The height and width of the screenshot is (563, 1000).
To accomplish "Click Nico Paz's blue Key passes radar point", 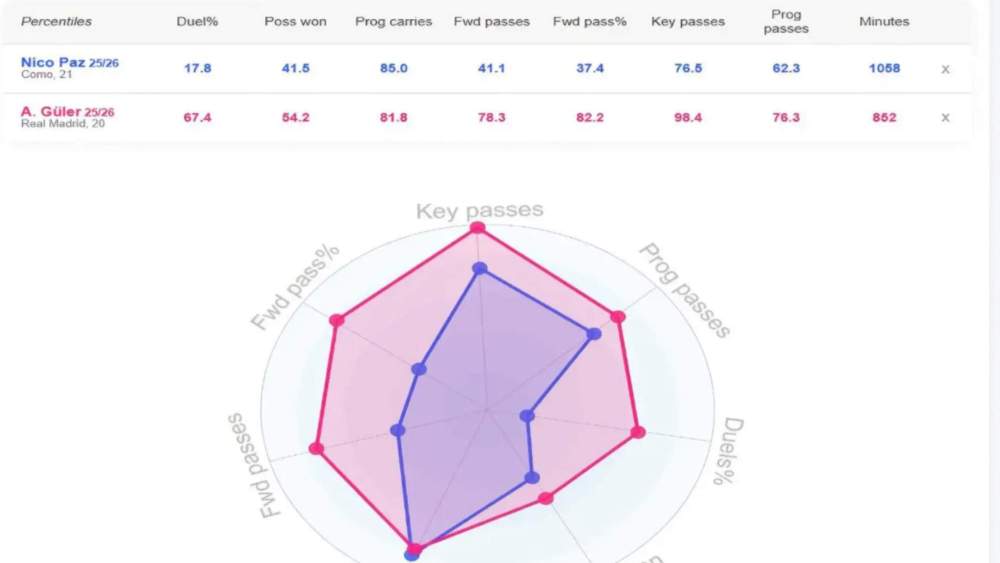I will point(480,268).
